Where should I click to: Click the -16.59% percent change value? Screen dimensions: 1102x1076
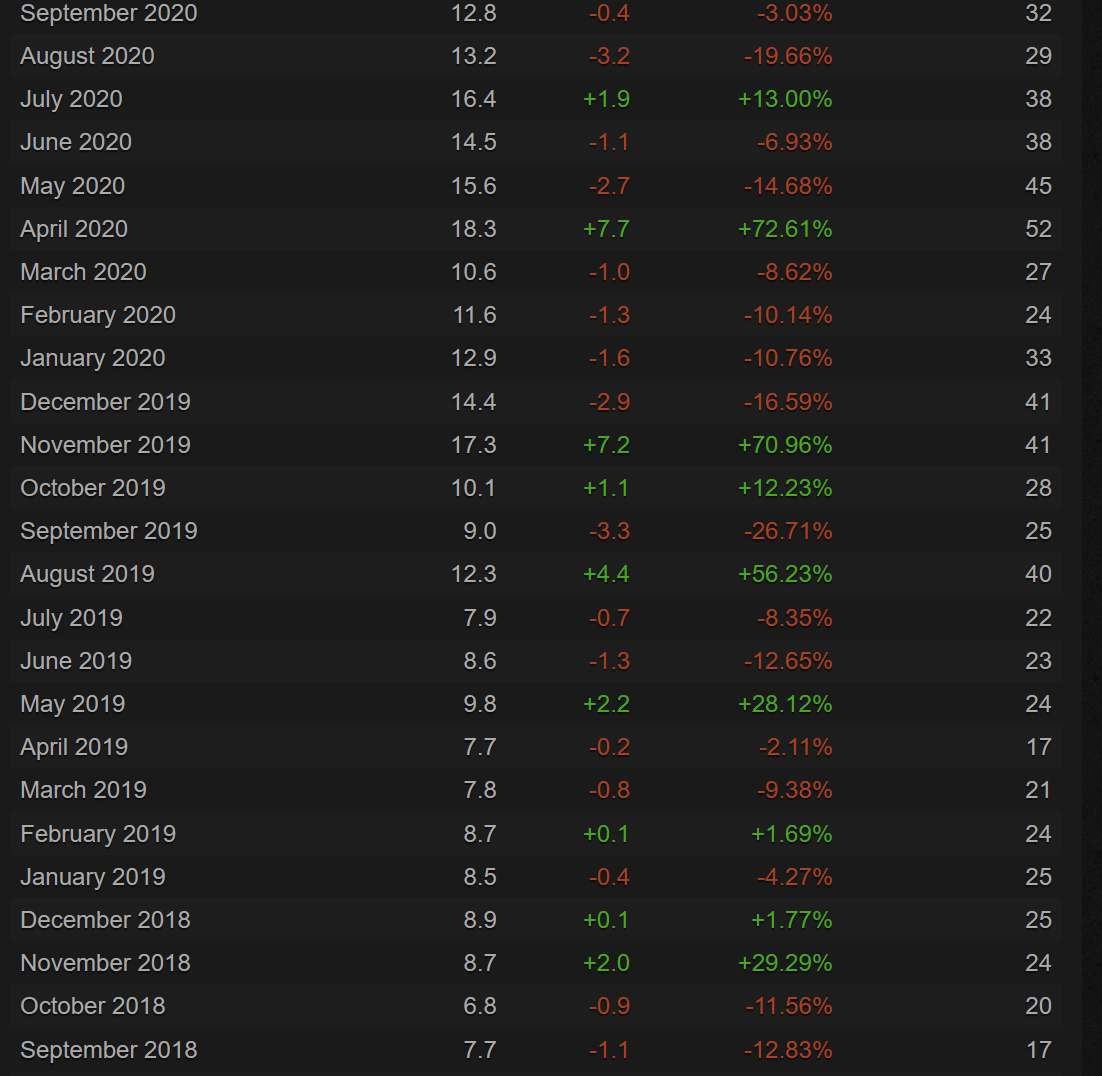click(788, 402)
